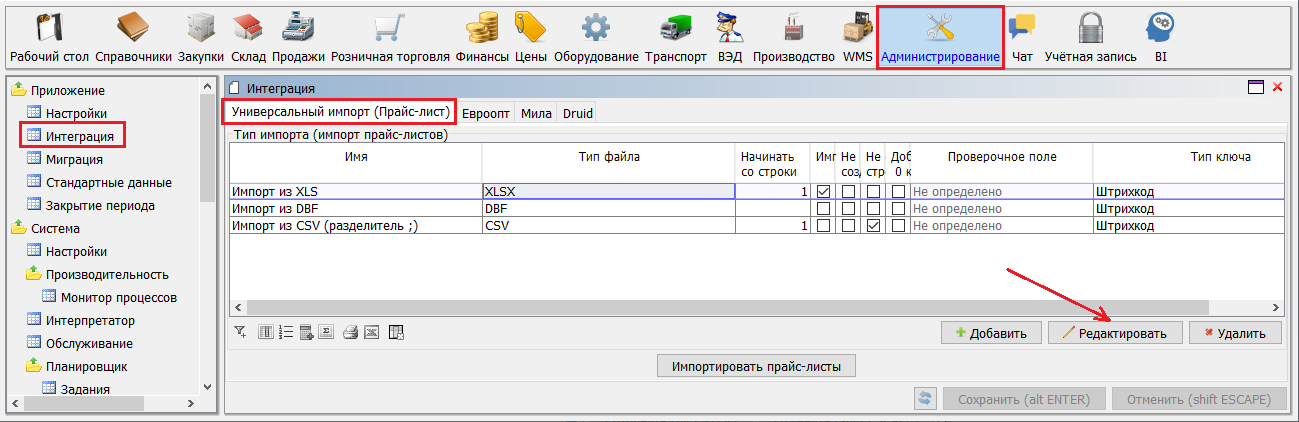The height and width of the screenshot is (422, 1299).
Task: Click the Импортировать прайс-листы button
Action: coord(756,366)
